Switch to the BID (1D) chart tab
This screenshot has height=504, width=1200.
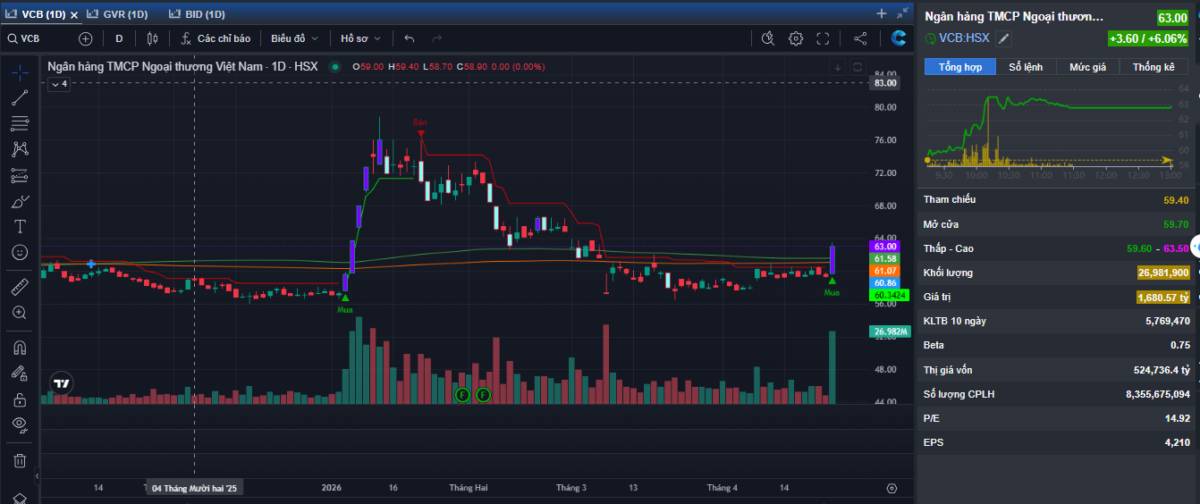[196, 14]
